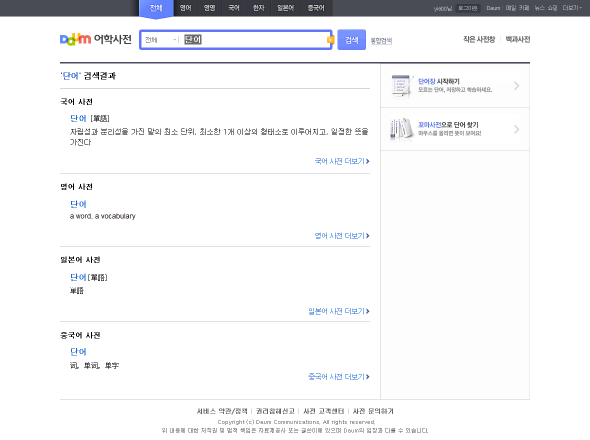The height and width of the screenshot is (440, 590).
Task: Click chevron beside 꼬마사전으로 단어 찾기
Action: click(x=517, y=129)
